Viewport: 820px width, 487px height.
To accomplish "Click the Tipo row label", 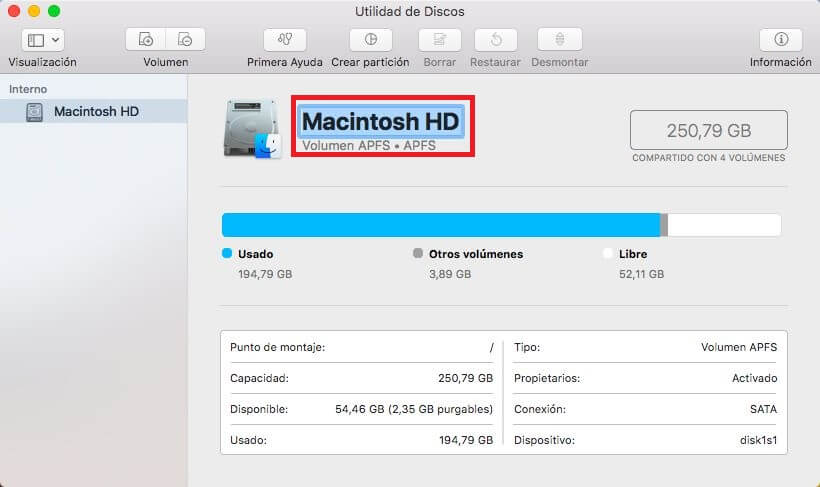I will [527, 347].
